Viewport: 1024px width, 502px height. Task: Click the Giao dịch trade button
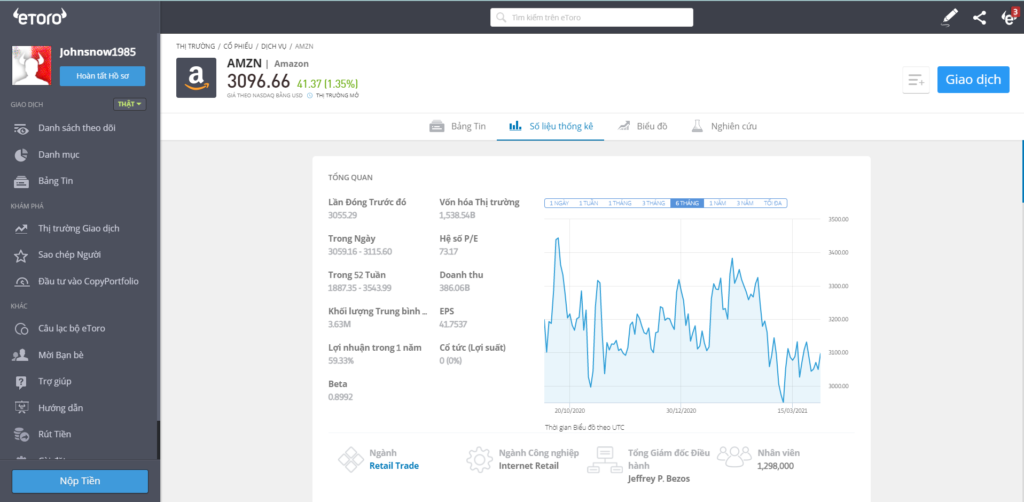[973, 80]
